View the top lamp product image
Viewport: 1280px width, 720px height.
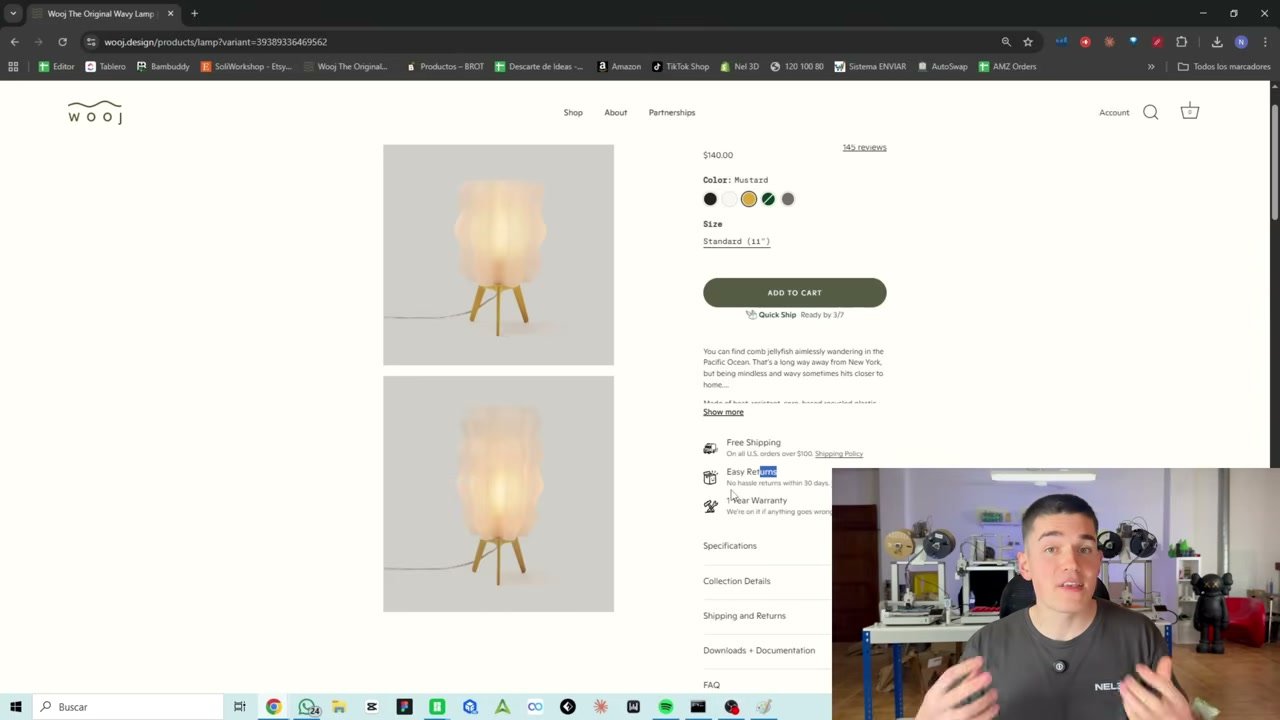498,255
